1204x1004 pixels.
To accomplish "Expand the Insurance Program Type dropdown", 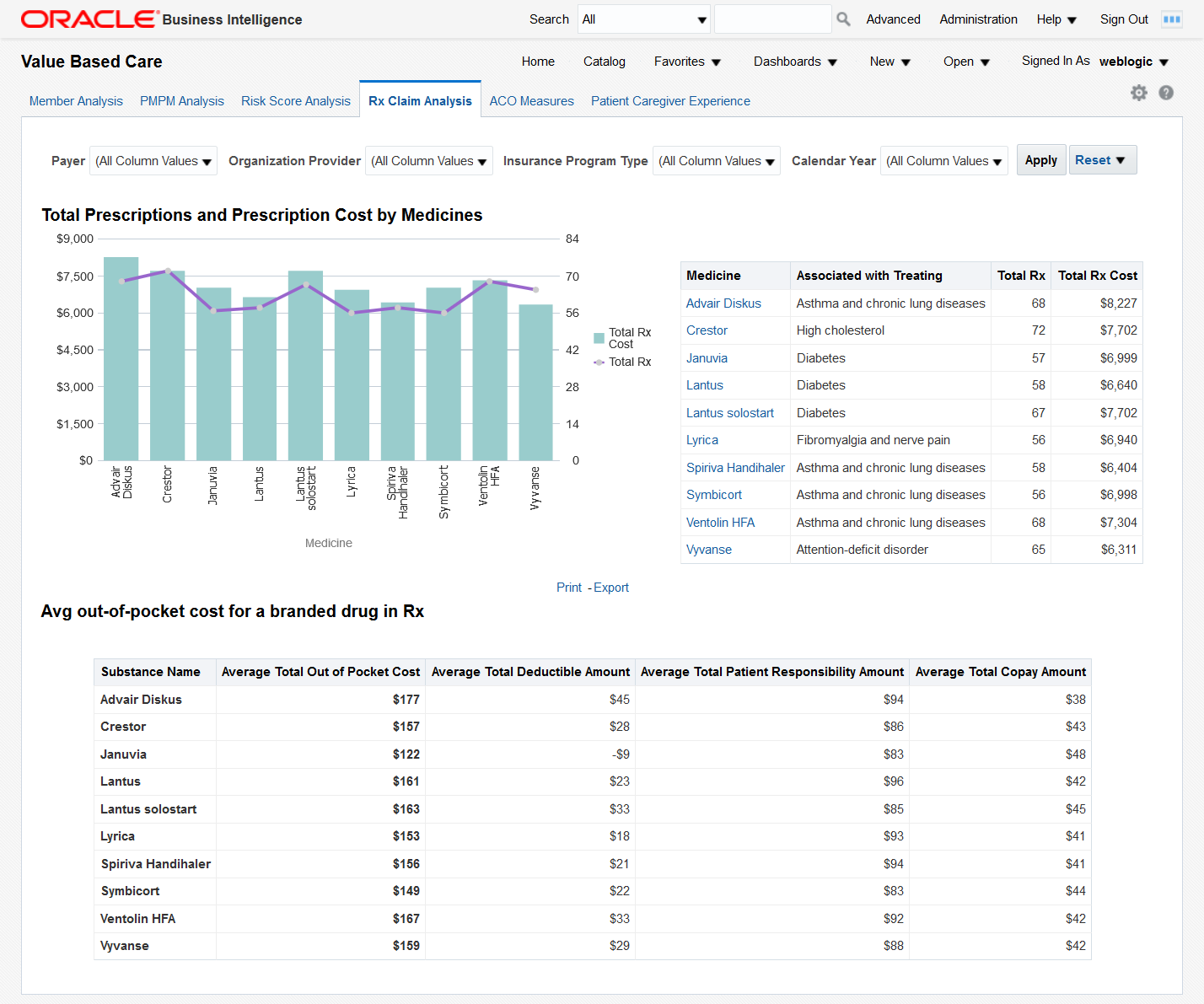I will pyautogui.click(x=717, y=161).
